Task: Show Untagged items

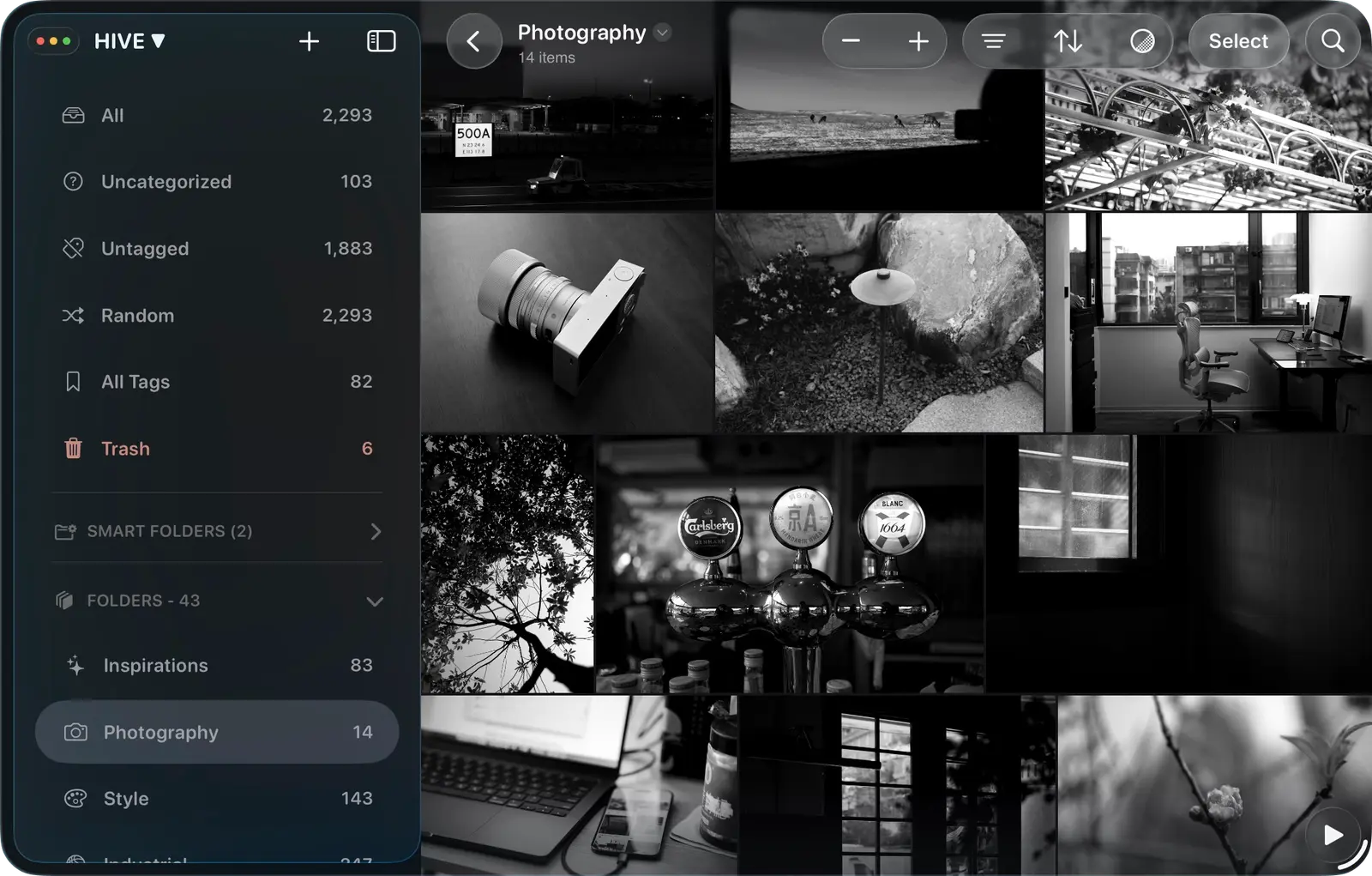Action: click(145, 249)
